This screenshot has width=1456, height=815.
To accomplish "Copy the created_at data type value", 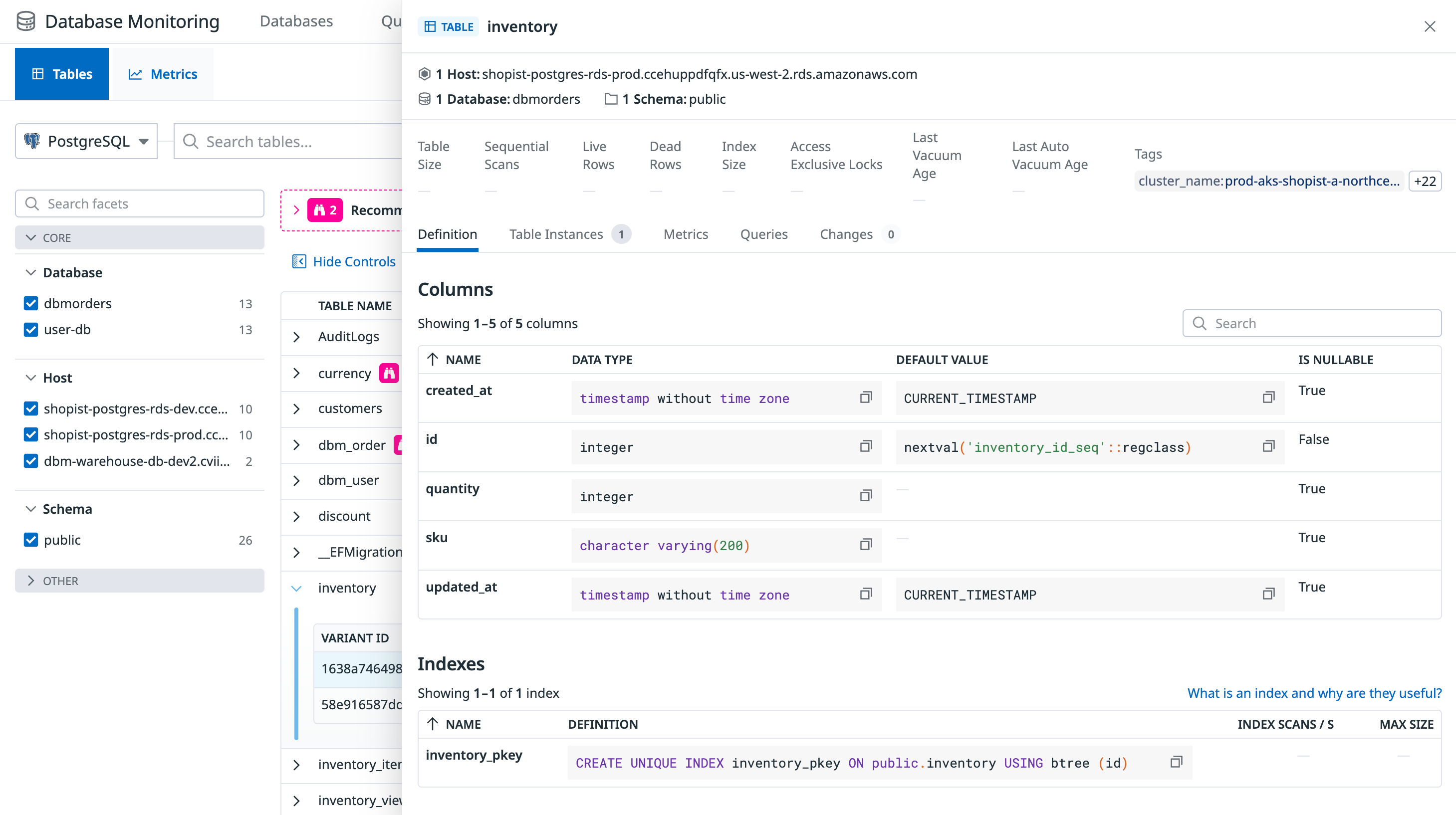I will click(x=865, y=398).
